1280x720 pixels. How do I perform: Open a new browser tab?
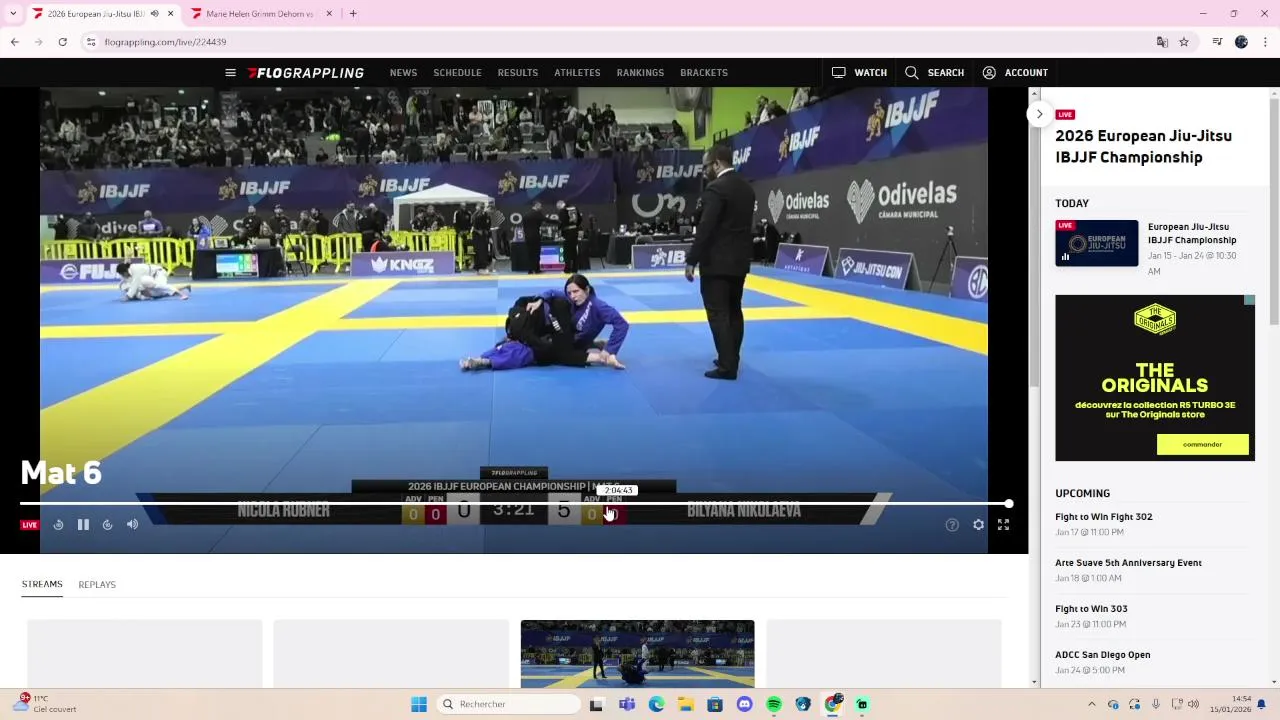[353, 14]
